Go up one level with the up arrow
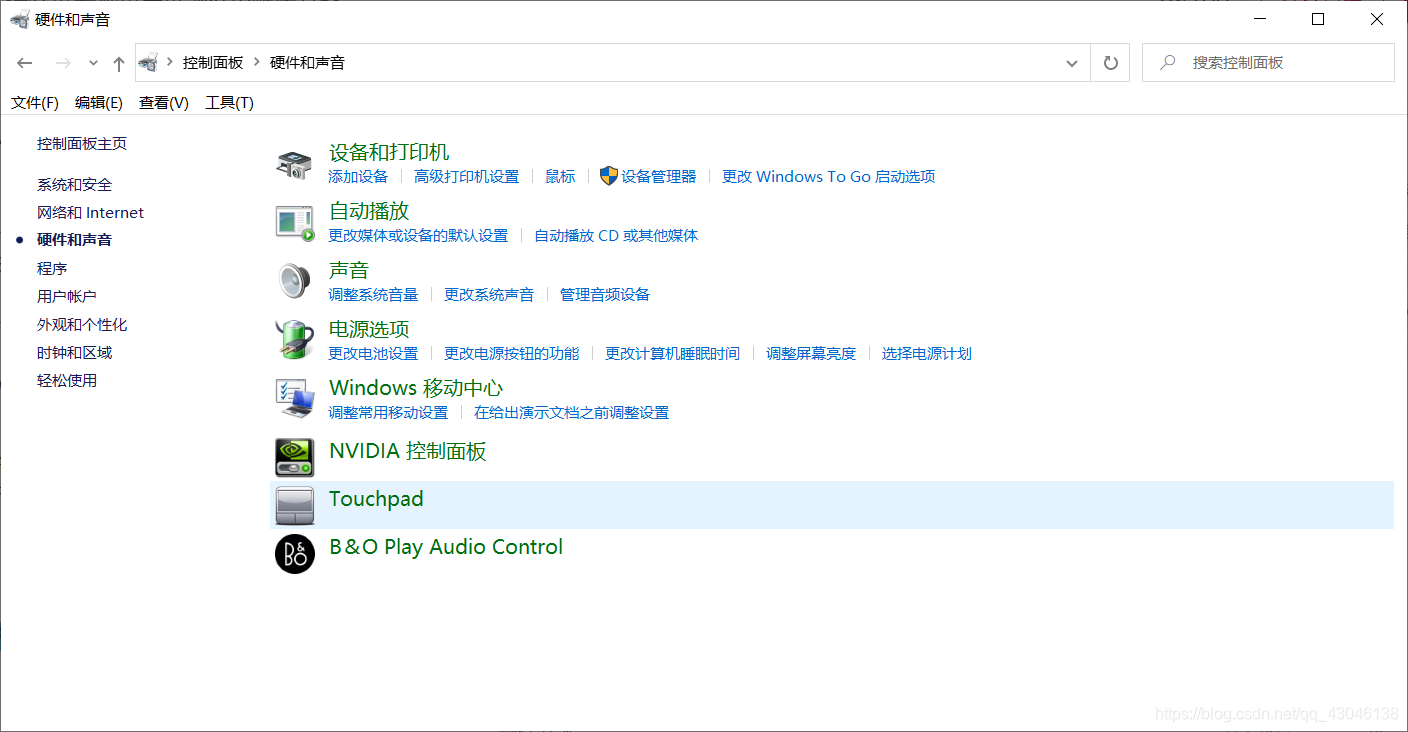The width and height of the screenshot is (1408, 732). click(x=119, y=63)
